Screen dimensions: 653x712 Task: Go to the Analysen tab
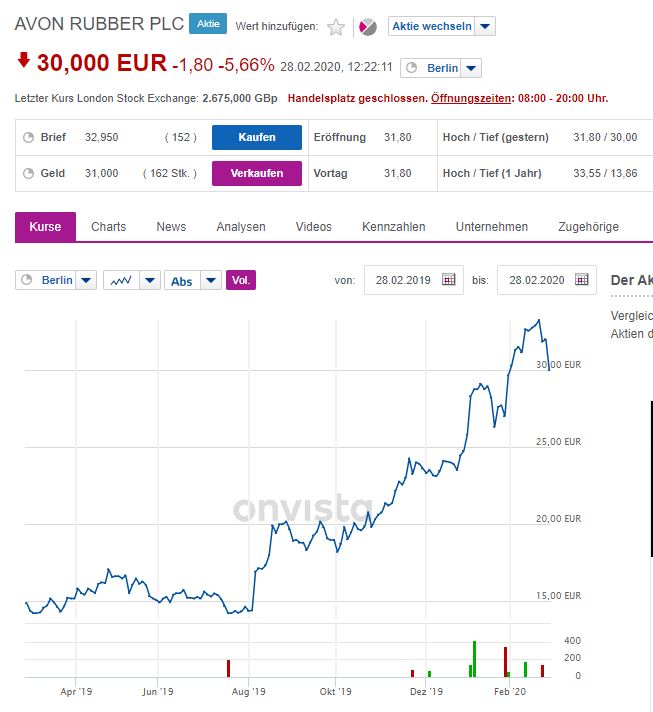(x=241, y=227)
